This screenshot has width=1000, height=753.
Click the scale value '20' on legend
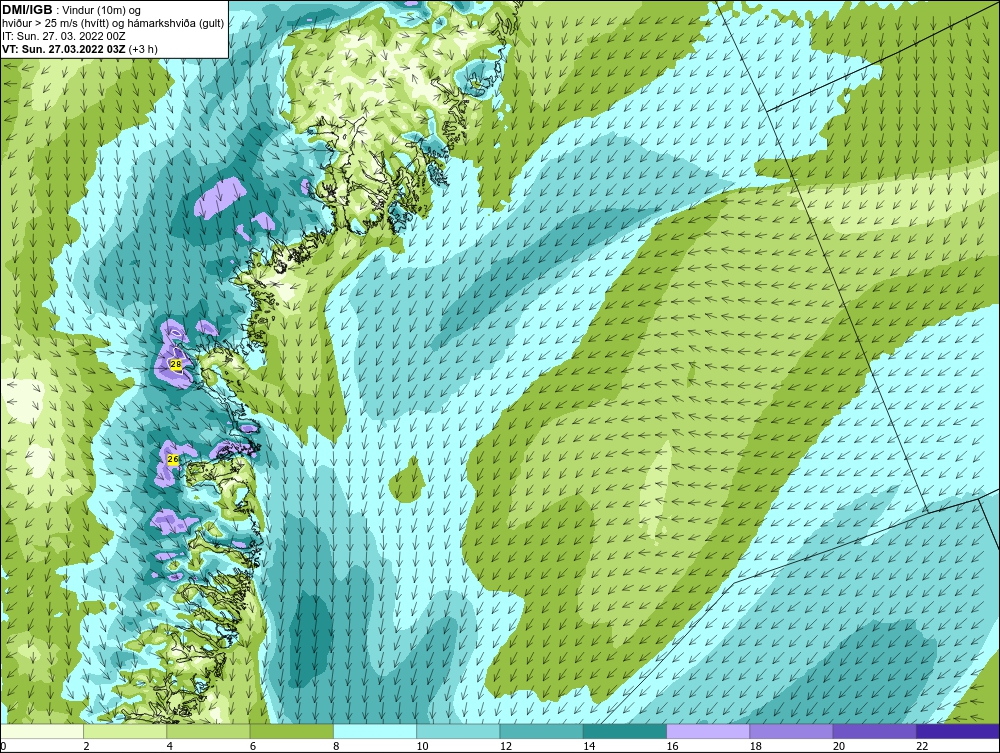[839, 747]
